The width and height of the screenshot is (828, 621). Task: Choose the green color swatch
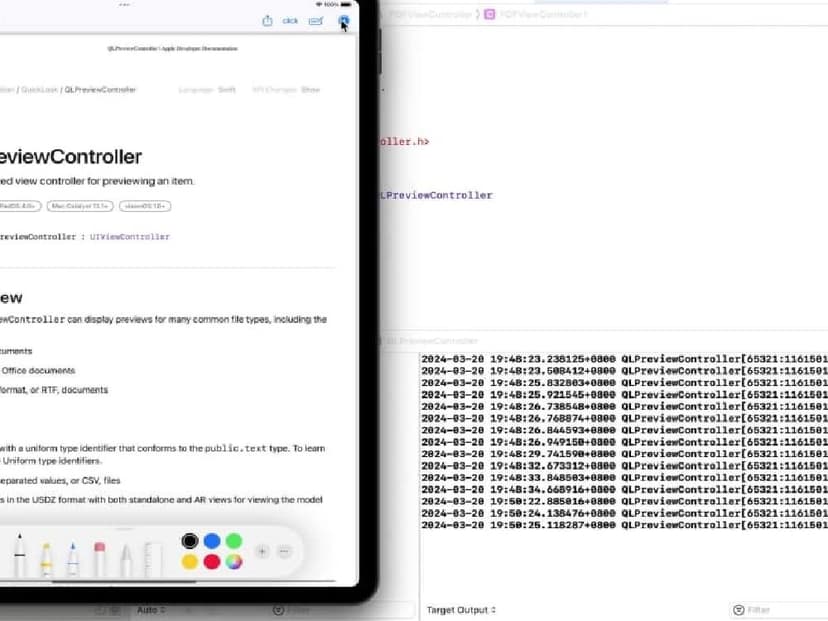click(x=234, y=541)
